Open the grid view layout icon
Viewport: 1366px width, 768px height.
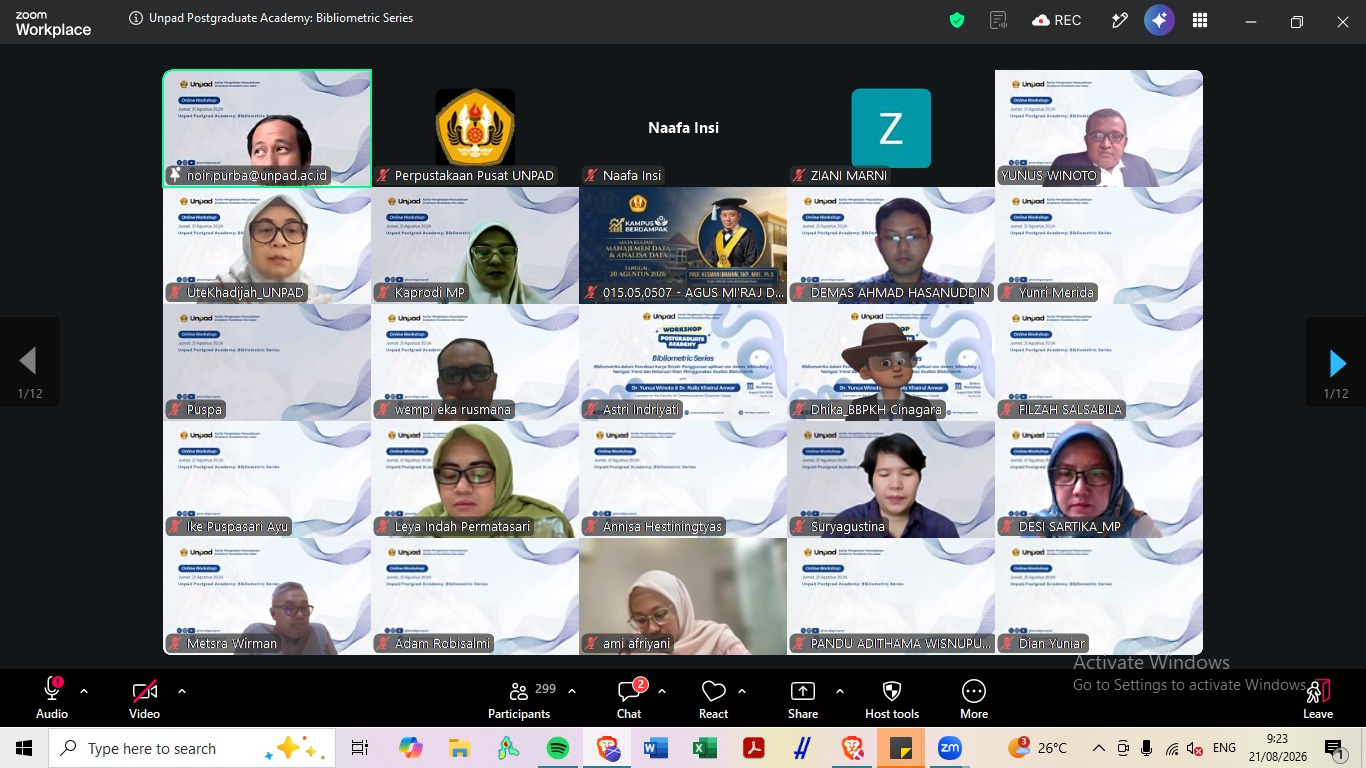coord(1200,20)
